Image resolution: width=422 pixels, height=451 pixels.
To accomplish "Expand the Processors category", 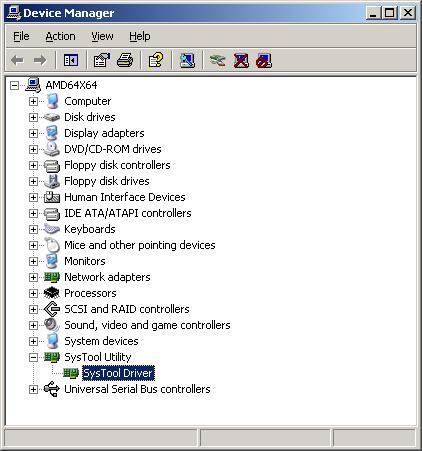I will tap(33, 293).
